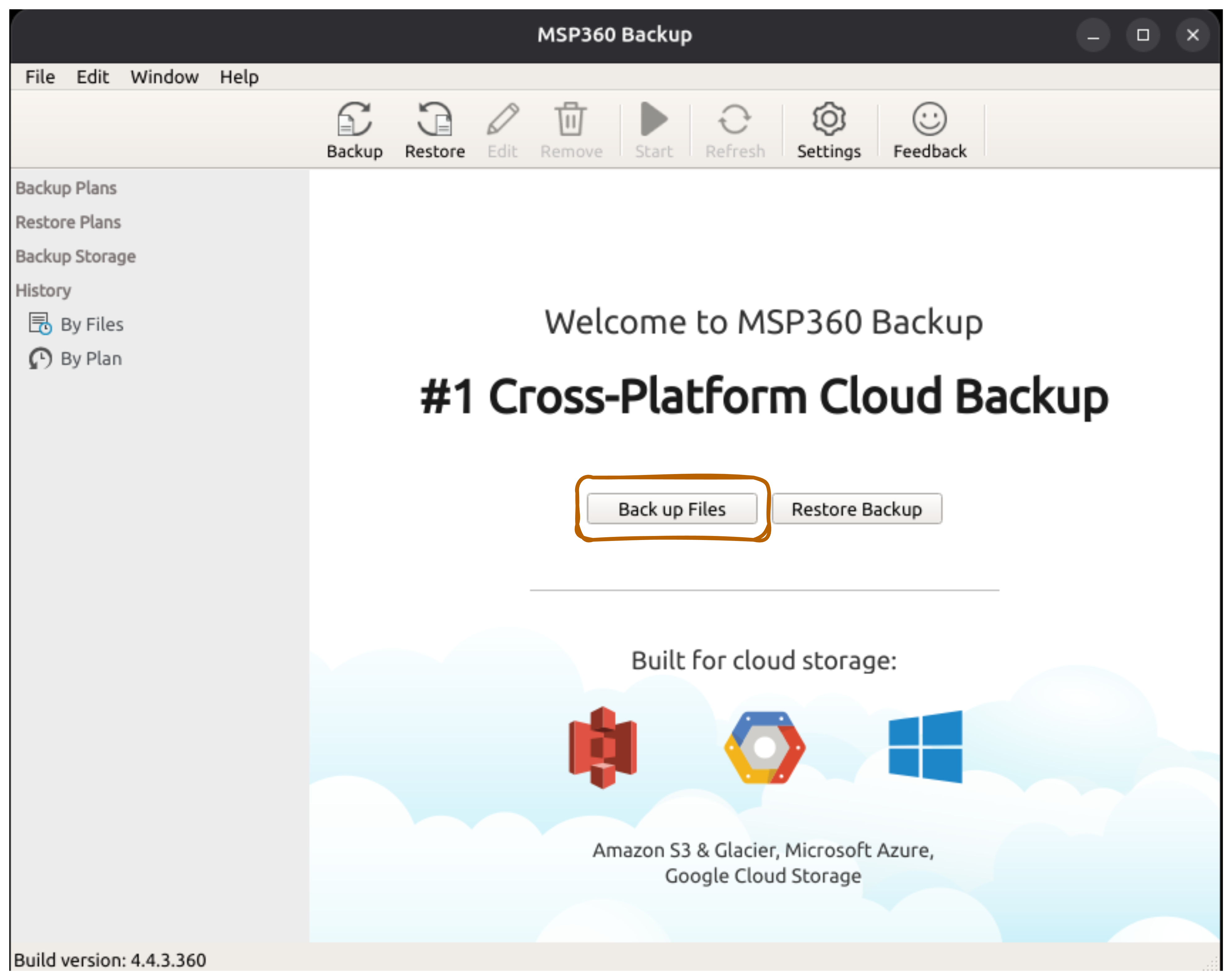
Task: Open the Edit menu
Action: tap(92, 77)
